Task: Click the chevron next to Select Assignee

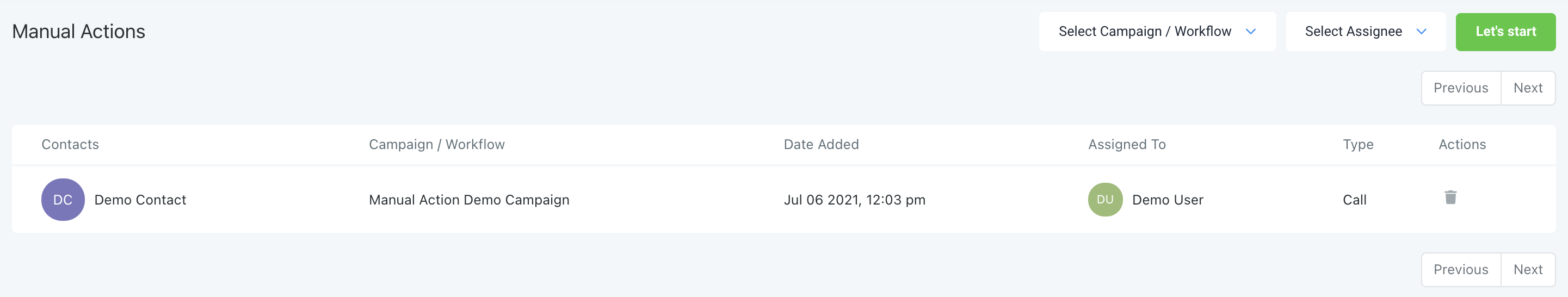Action: pyautogui.click(x=1421, y=32)
